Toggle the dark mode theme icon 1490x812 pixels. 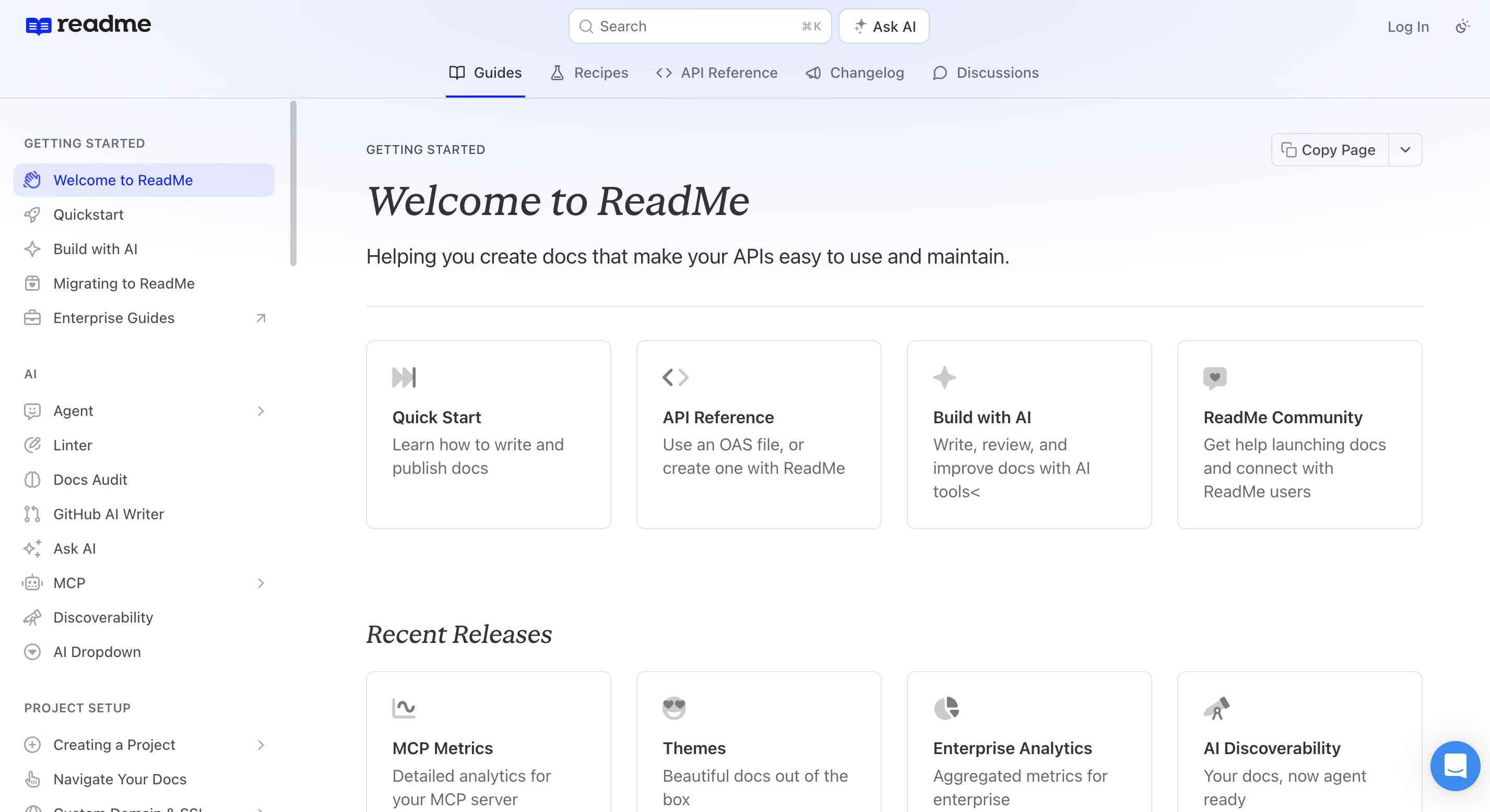tap(1462, 26)
